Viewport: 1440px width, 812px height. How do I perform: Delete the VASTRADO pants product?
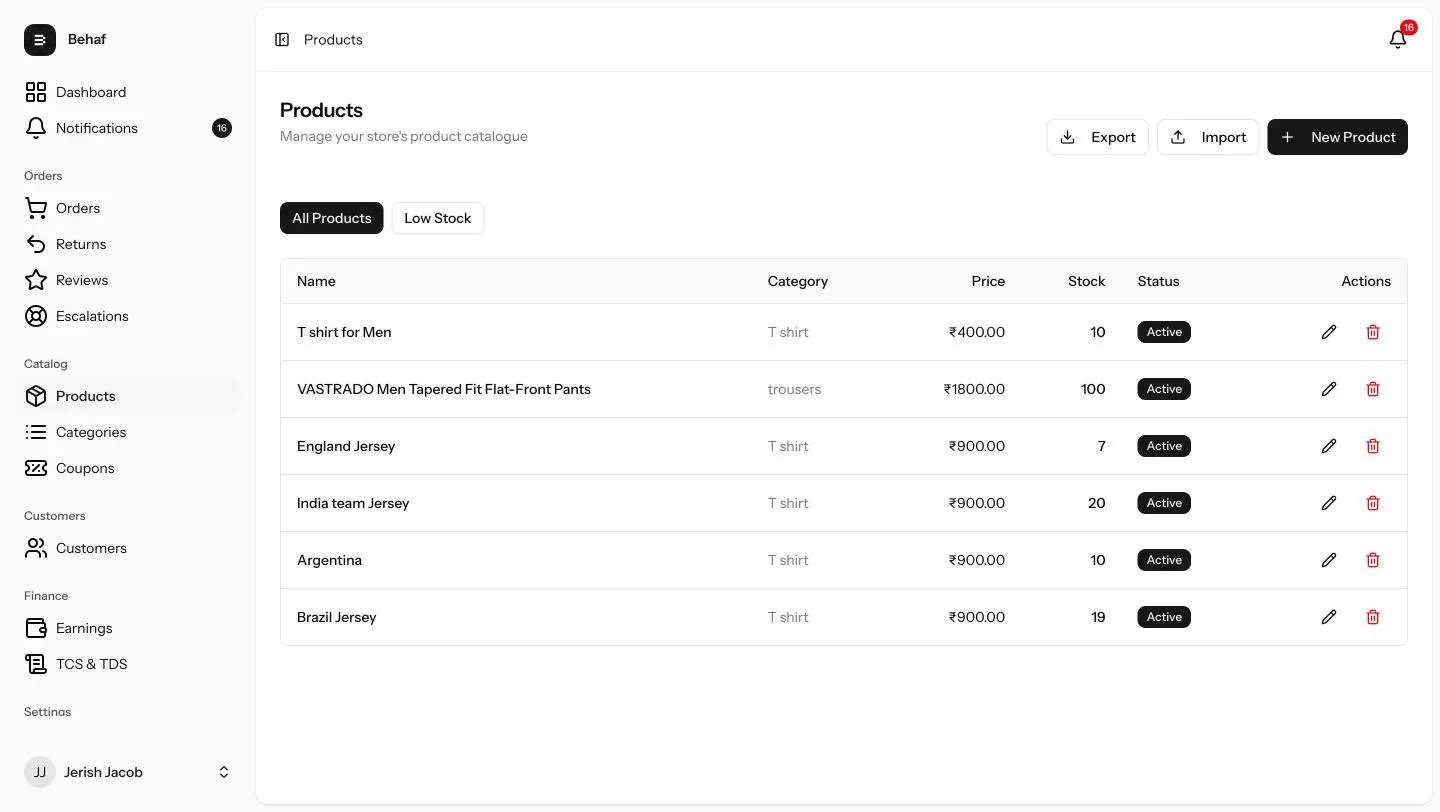pos(1373,389)
